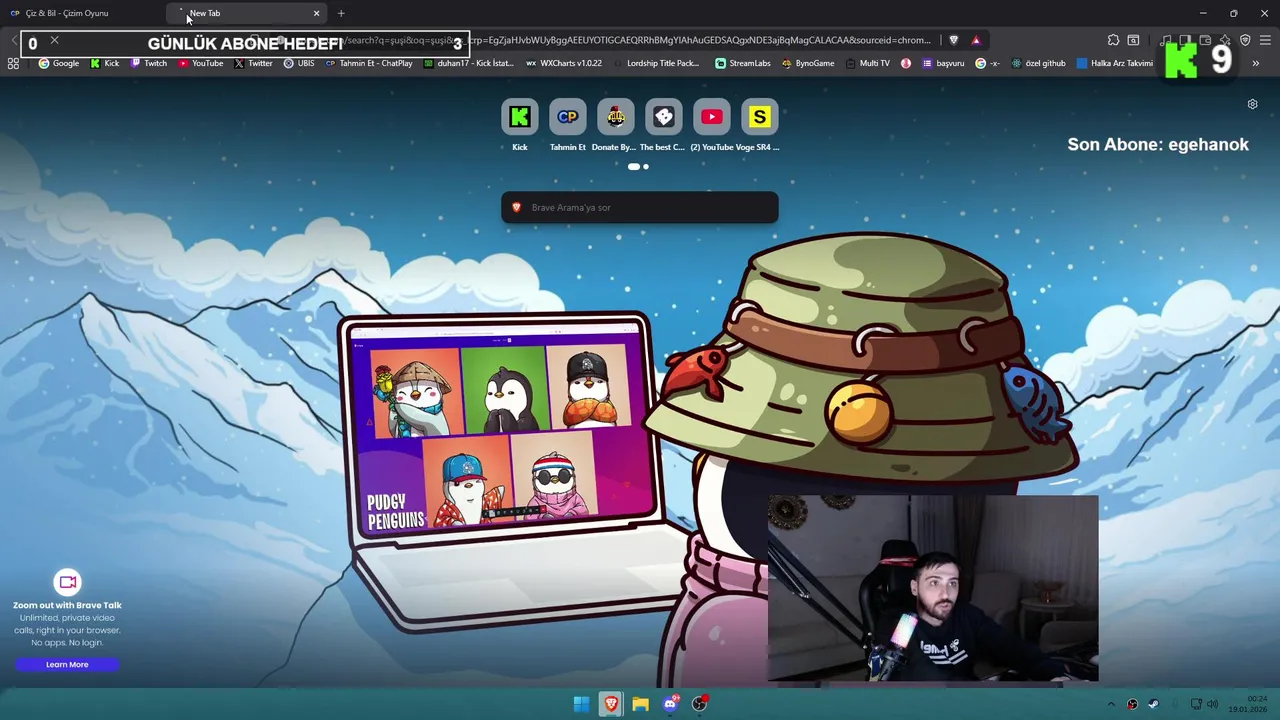Open özel github bookmark
The width and height of the screenshot is (1280, 720).
1039,63
